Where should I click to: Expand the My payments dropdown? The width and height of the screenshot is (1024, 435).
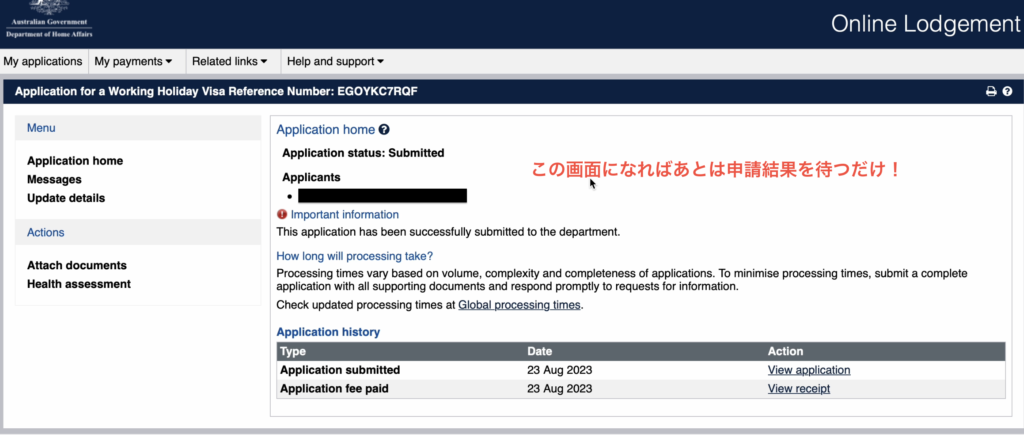coord(133,62)
